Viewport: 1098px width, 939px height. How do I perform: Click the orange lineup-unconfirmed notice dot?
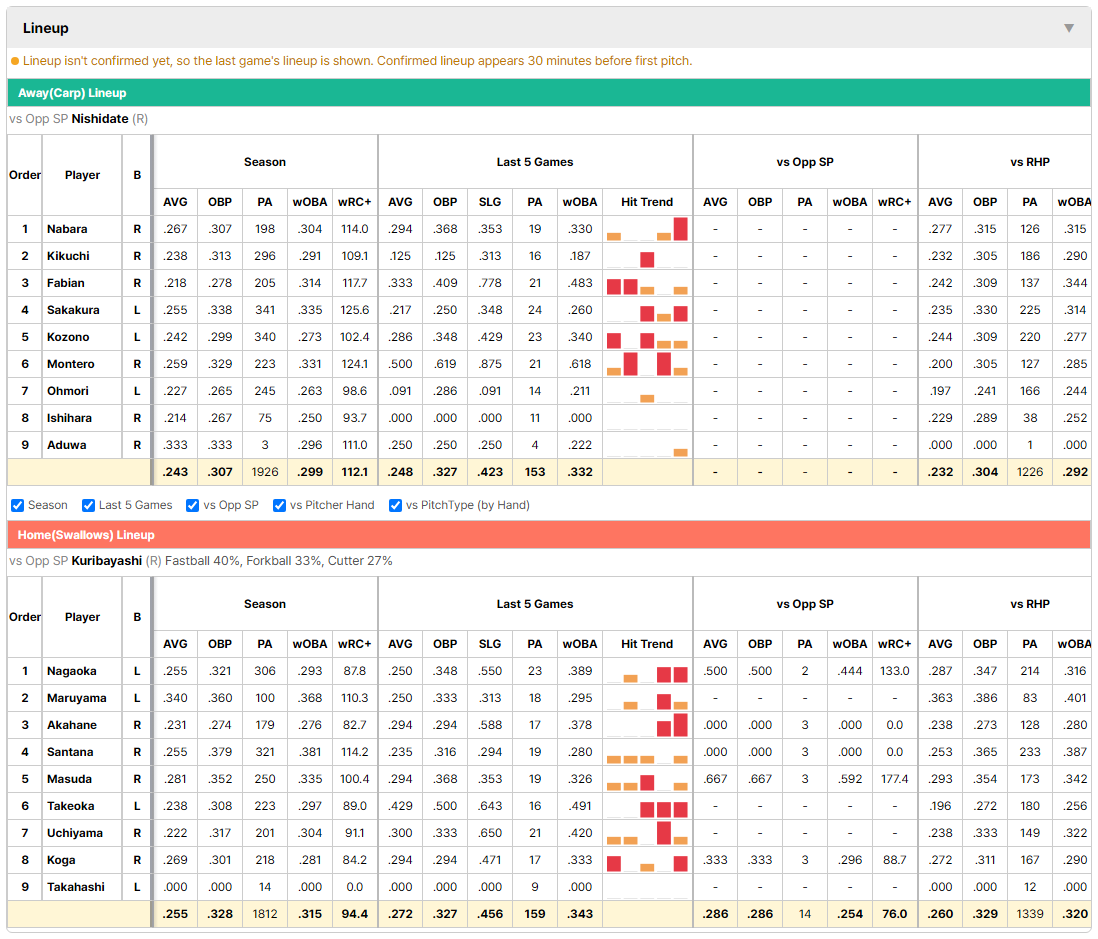(x=15, y=61)
